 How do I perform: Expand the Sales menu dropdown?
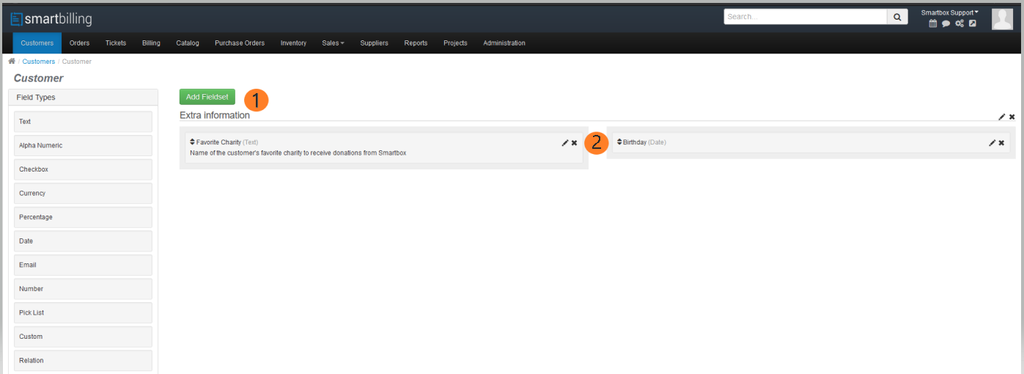[333, 43]
